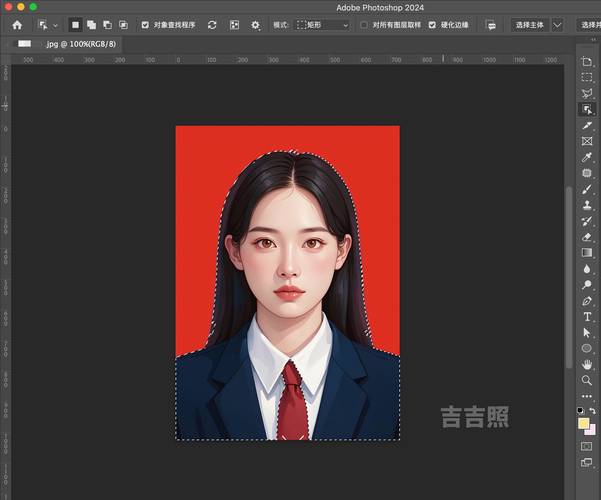The image size is (601, 500).
Task: Go to the Home screen
Action: (17, 25)
